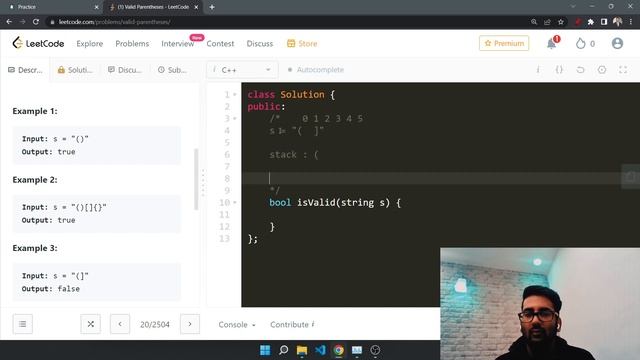Click the browser zoom magnifier icon
The height and width of the screenshot is (360, 640).
coord(534,22)
